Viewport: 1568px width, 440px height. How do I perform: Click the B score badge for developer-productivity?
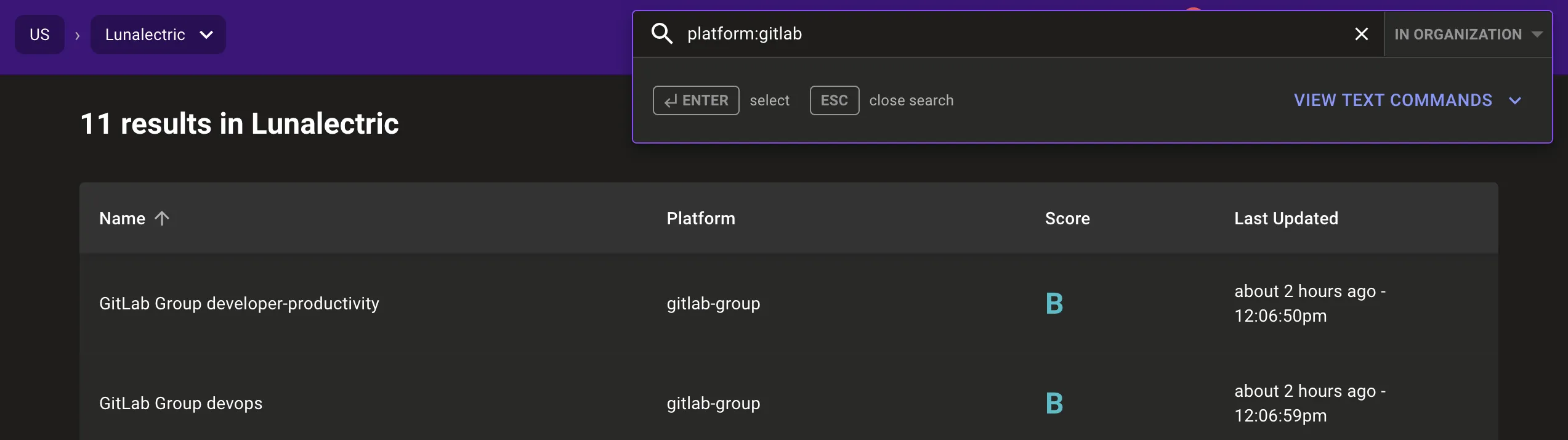1054,303
